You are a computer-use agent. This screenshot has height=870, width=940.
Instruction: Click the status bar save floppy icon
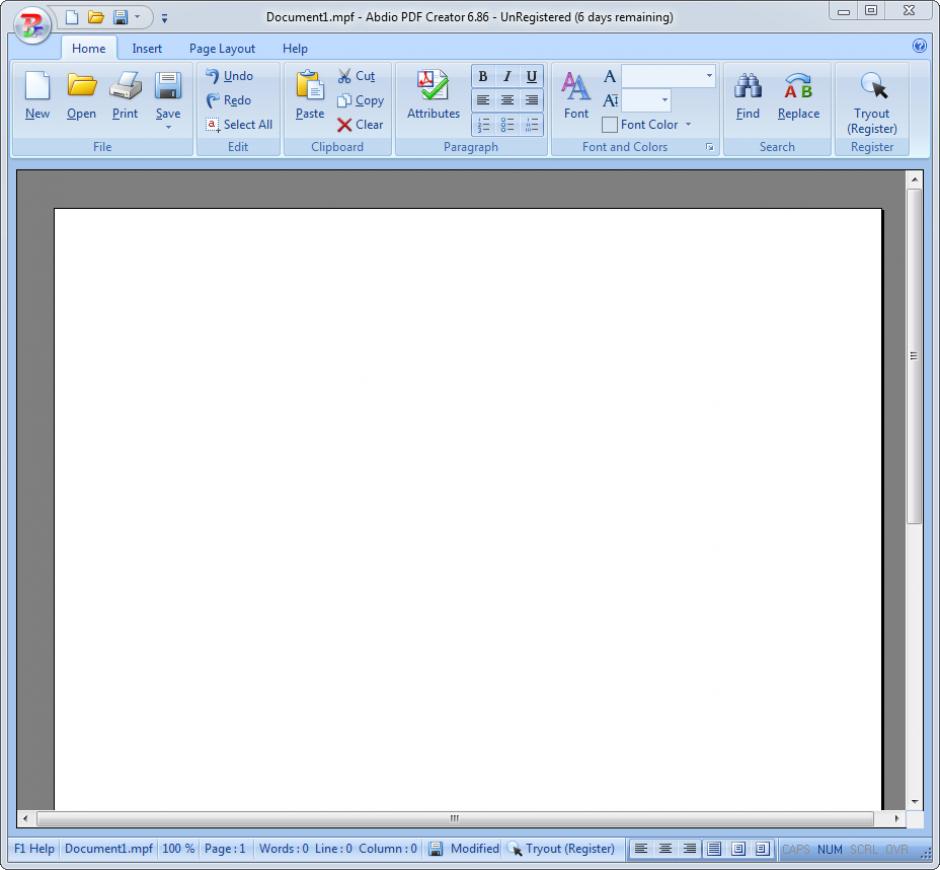(x=436, y=848)
